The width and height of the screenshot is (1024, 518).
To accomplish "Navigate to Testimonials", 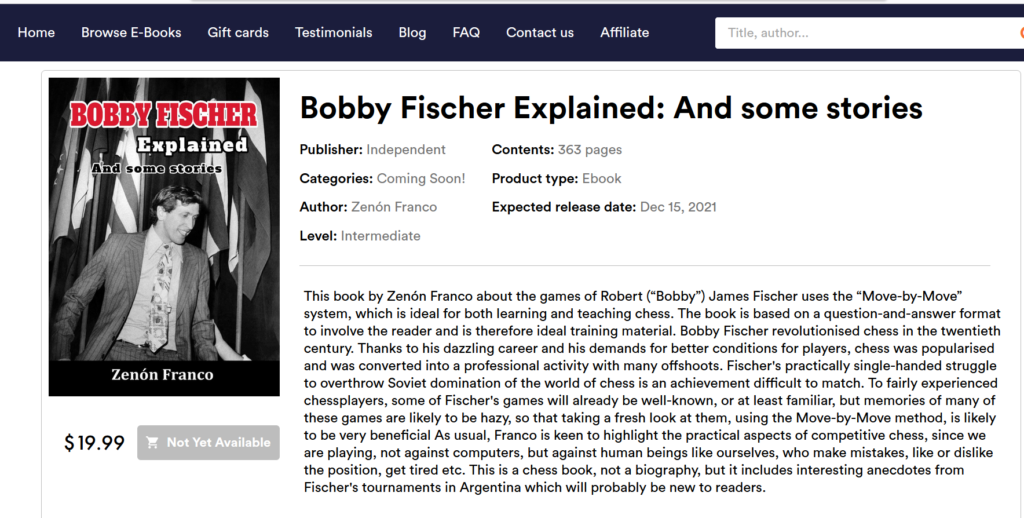I will 333,32.
